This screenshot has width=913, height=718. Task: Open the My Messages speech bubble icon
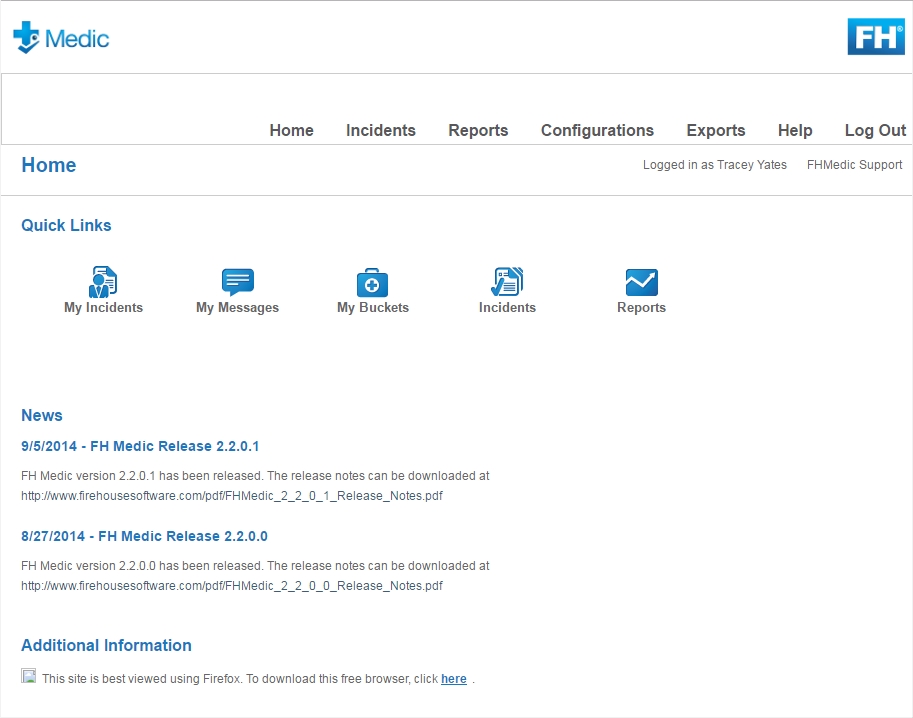pyautogui.click(x=238, y=282)
